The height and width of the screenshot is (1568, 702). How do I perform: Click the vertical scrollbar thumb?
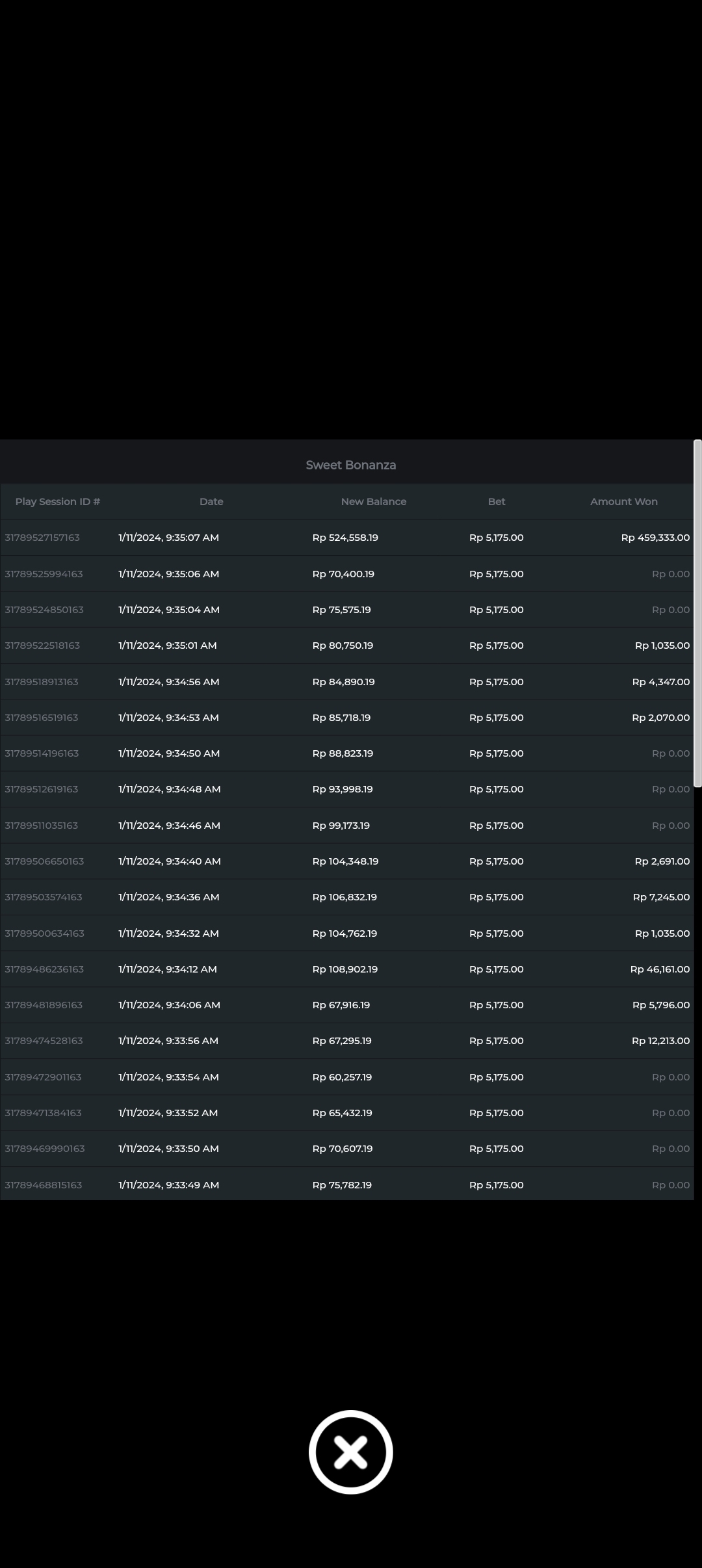(697, 613)
